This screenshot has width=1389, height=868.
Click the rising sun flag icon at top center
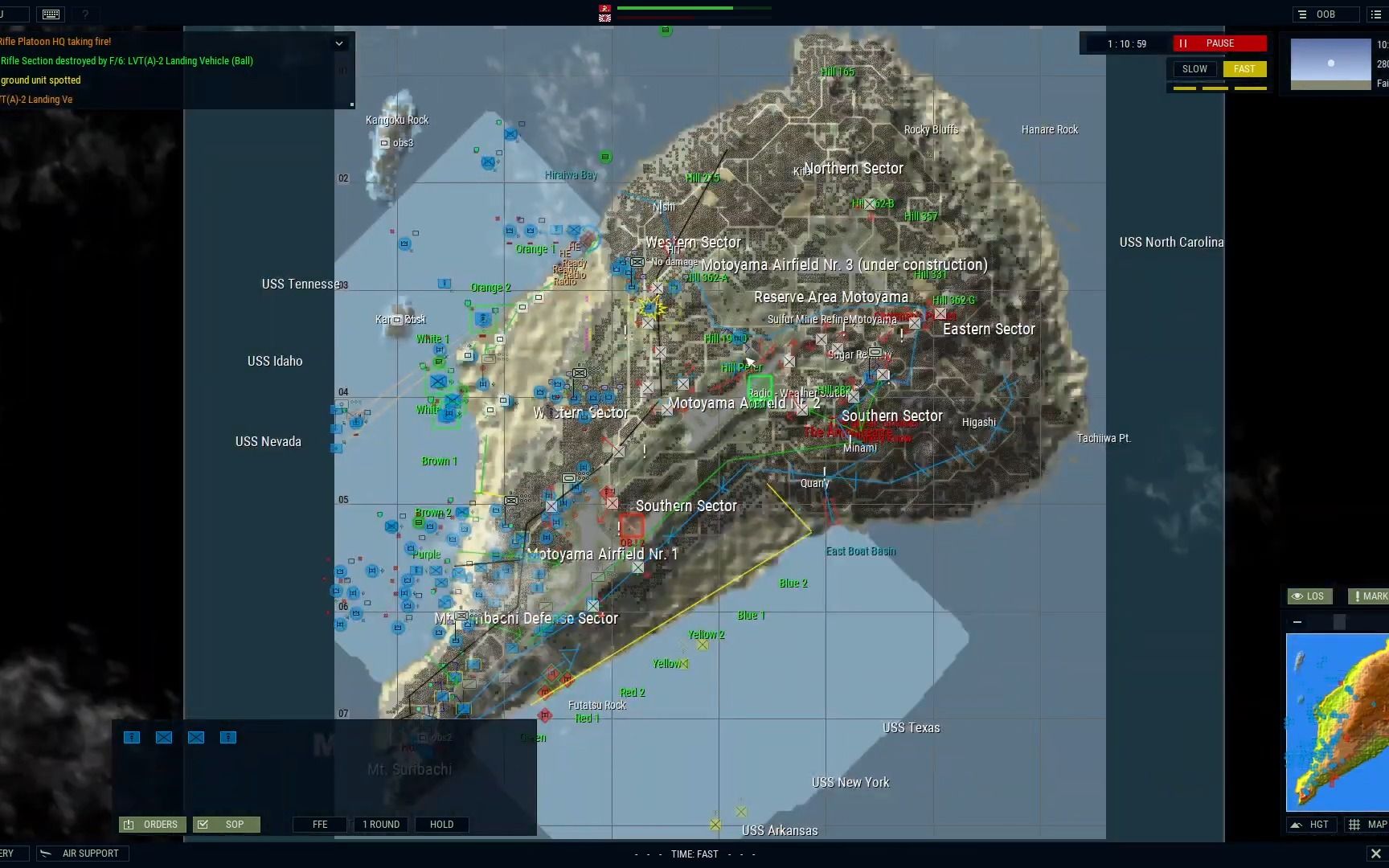(x=604, y=18)
